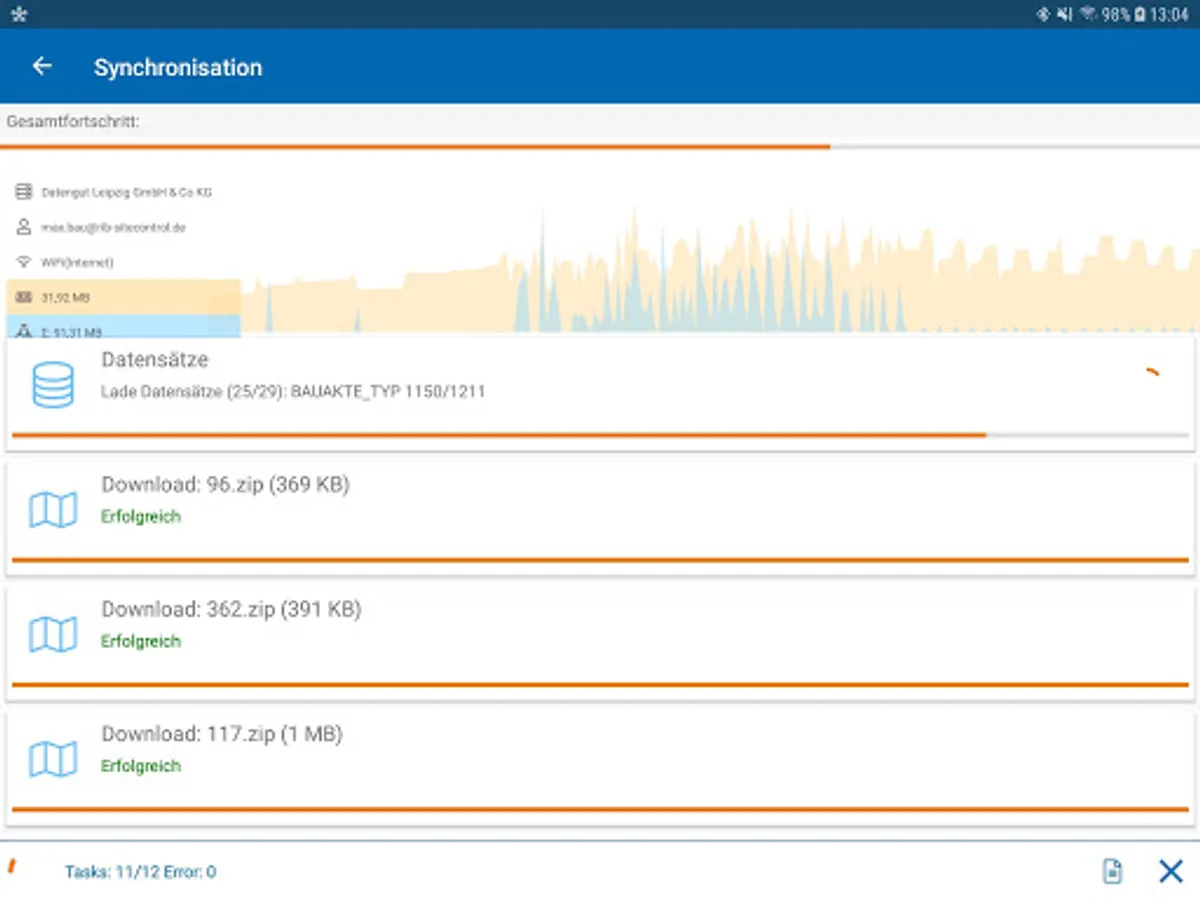Viewport: 1200px width, 900px height.
Task: Click the WiFi connection icon
Action: pos(24,262)
